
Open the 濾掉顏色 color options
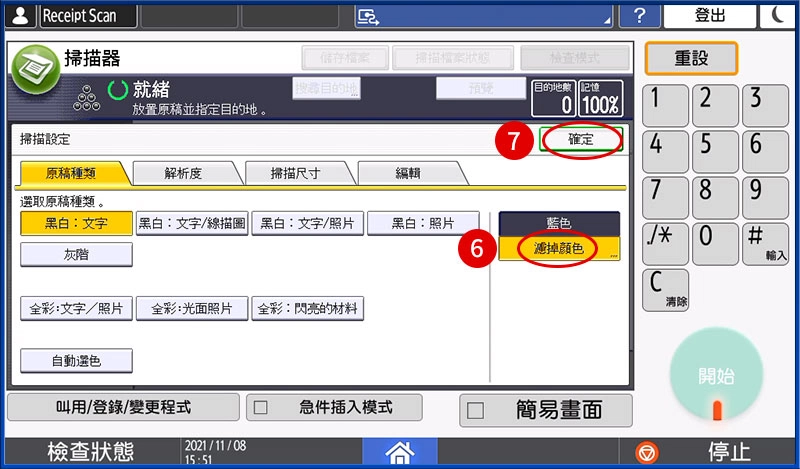pyautogui.click(x=559, y=248)
